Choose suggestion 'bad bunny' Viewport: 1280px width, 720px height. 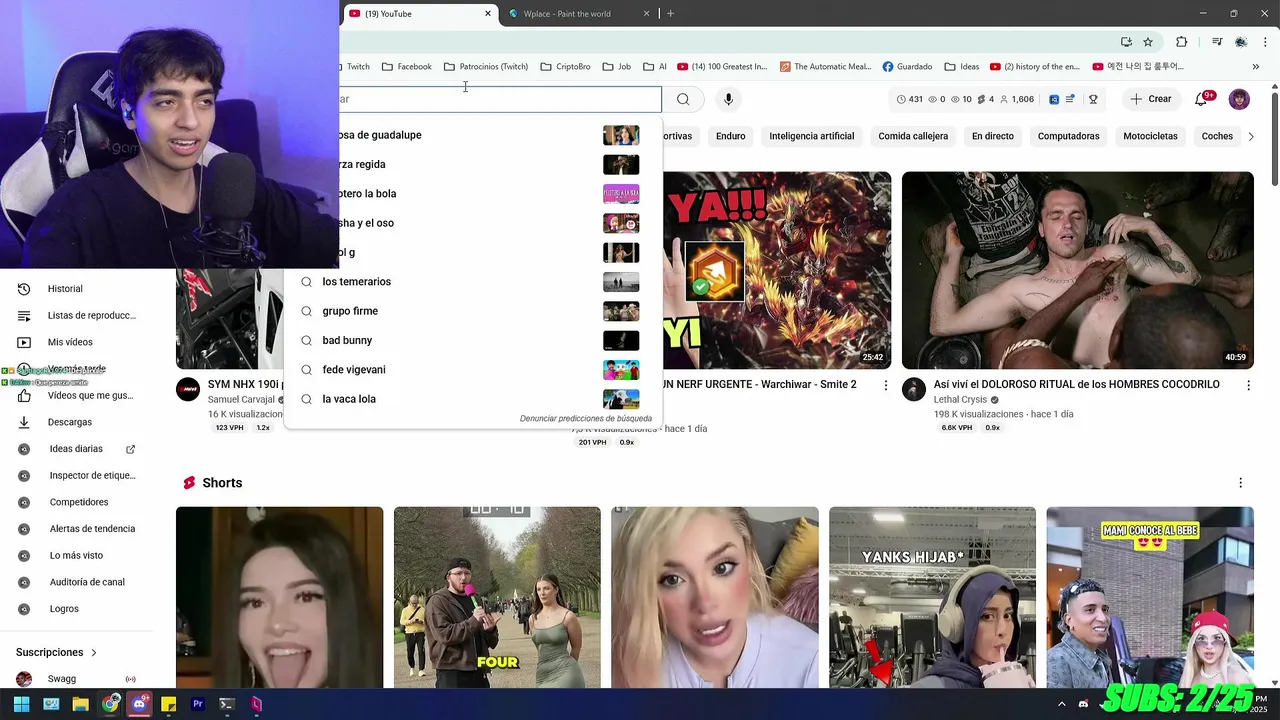coord(473,340)
